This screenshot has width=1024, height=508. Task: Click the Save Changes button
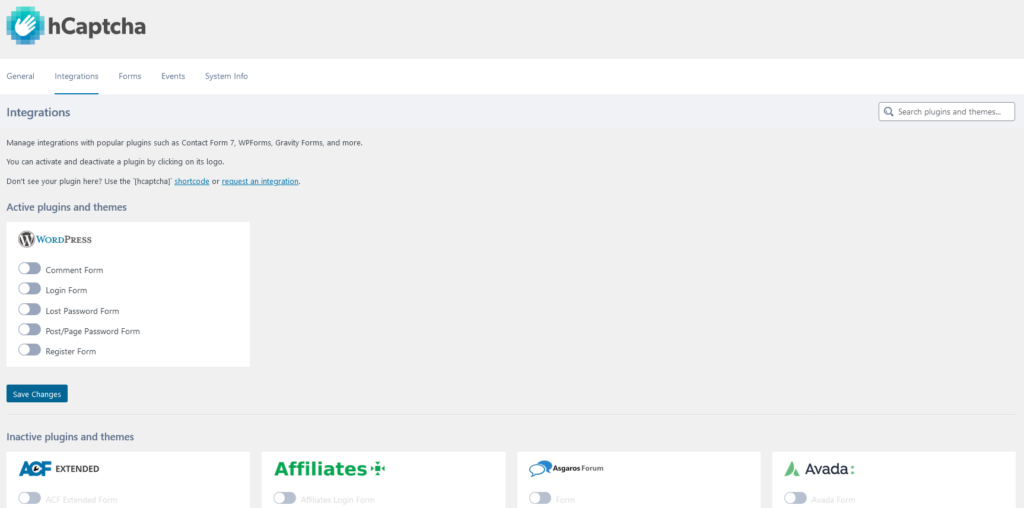(37, 394)
